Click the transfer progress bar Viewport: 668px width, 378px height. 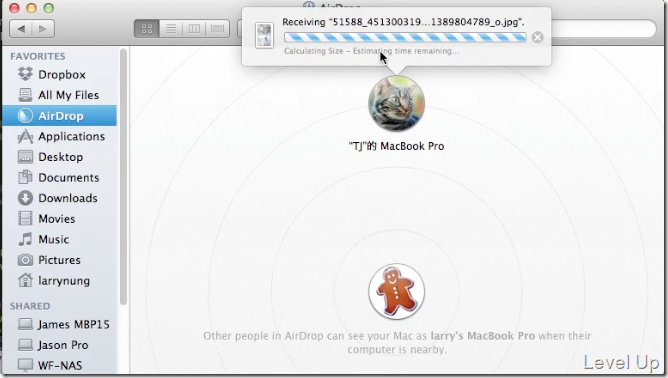(405, 38)
